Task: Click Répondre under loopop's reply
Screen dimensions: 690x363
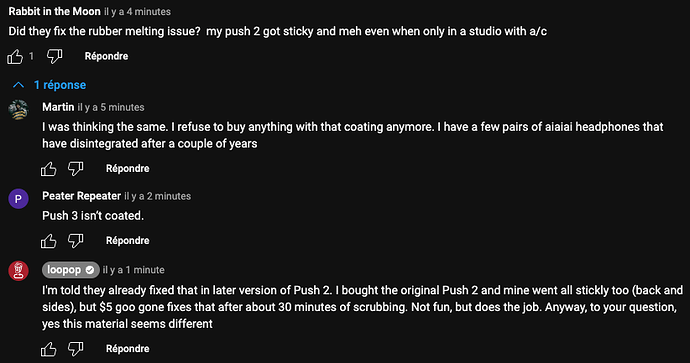Action: click(128, 349)
